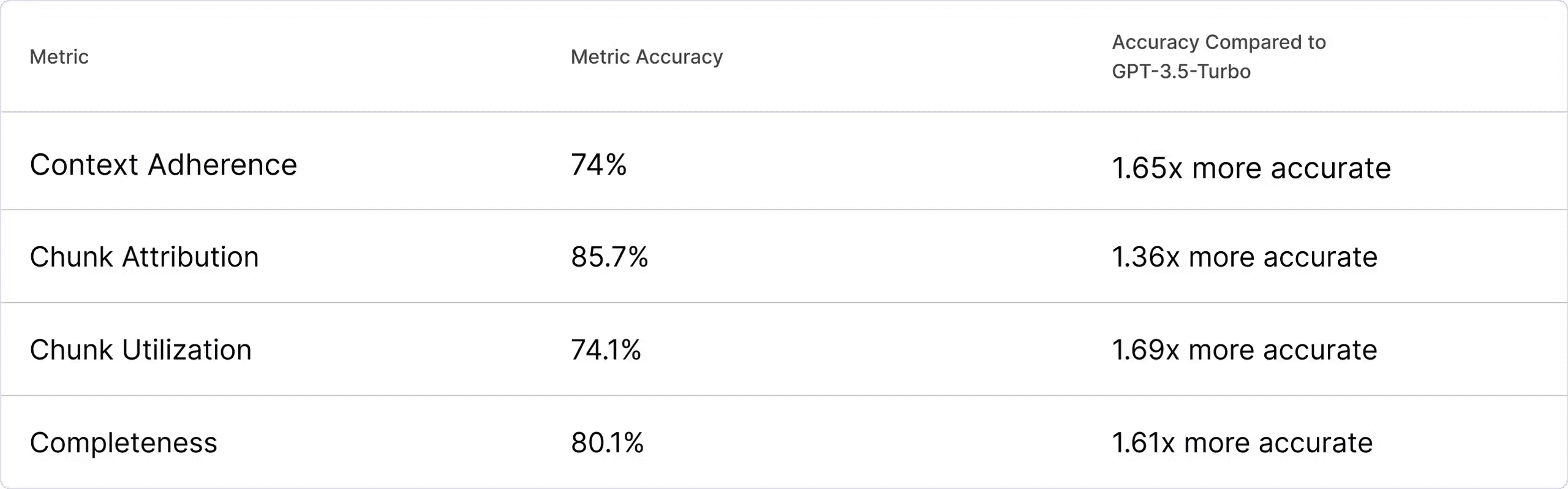Click the 80.1% accuracy value
The image size is (1568, 489).
[x=608, y=442]
